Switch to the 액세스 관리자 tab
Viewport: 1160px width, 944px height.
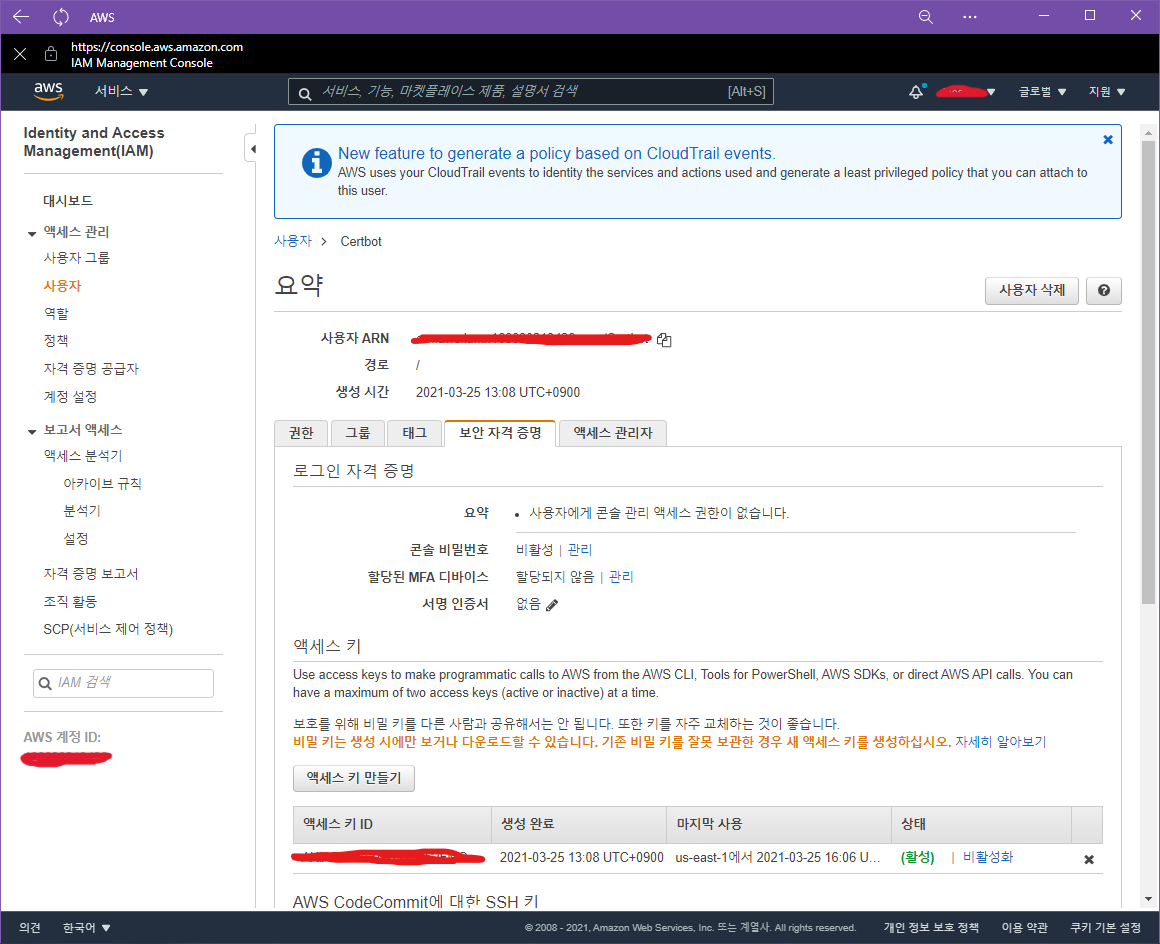pos(613,433)
